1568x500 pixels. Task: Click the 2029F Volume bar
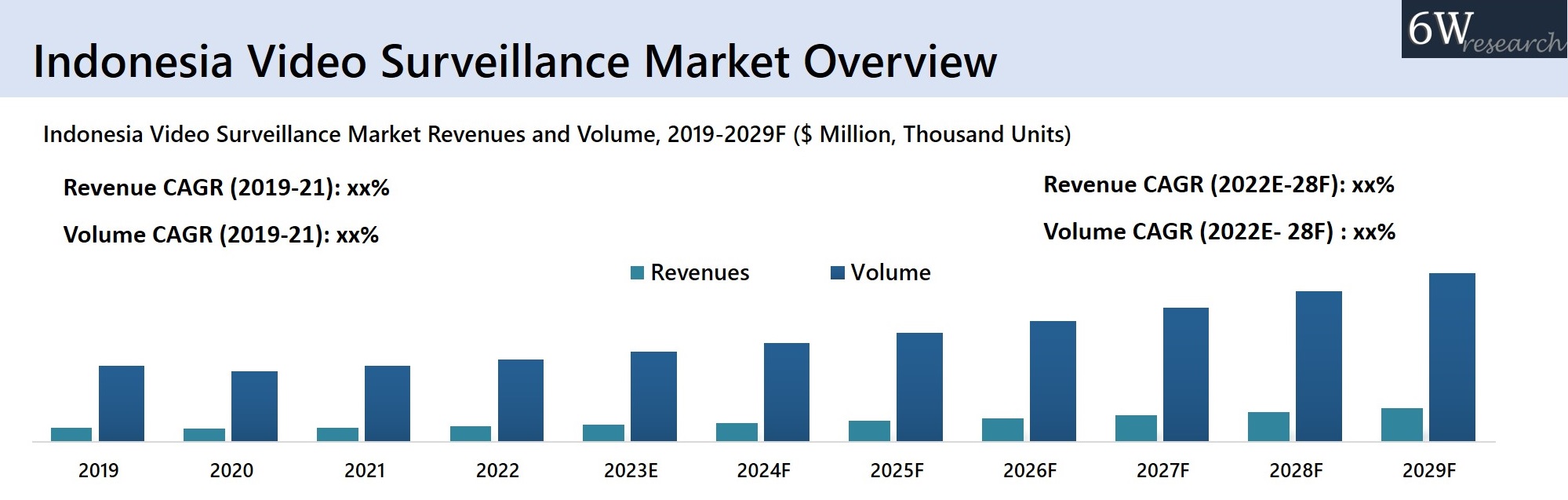pos(1452,357)
